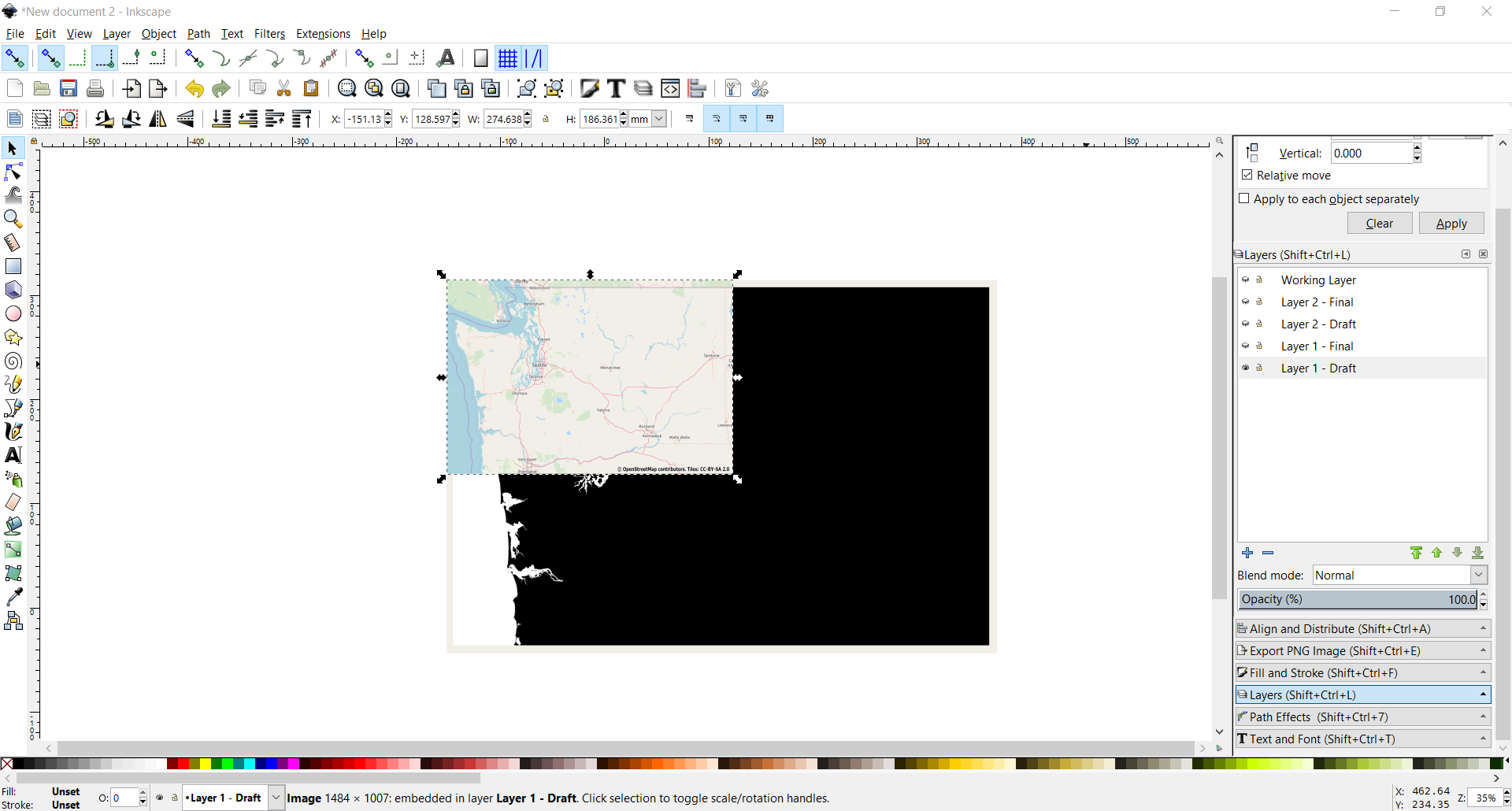This screenshot has width=1512, height=811.
Task: Open the Text and Font toolbar icon
Action: coord(617,88)
